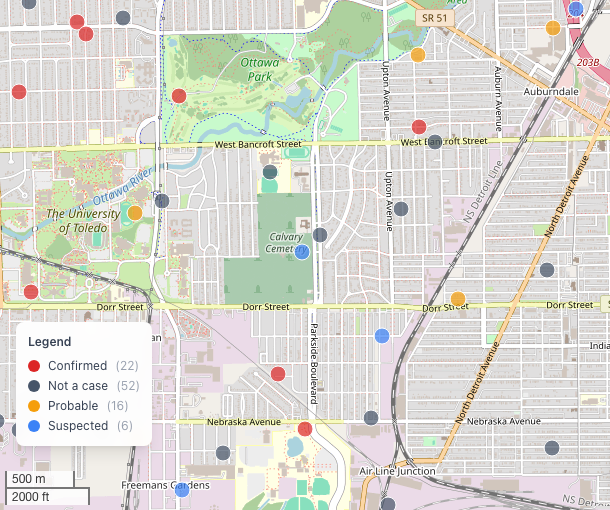Toggle Probable cases in the legend

tap(78, 405)
